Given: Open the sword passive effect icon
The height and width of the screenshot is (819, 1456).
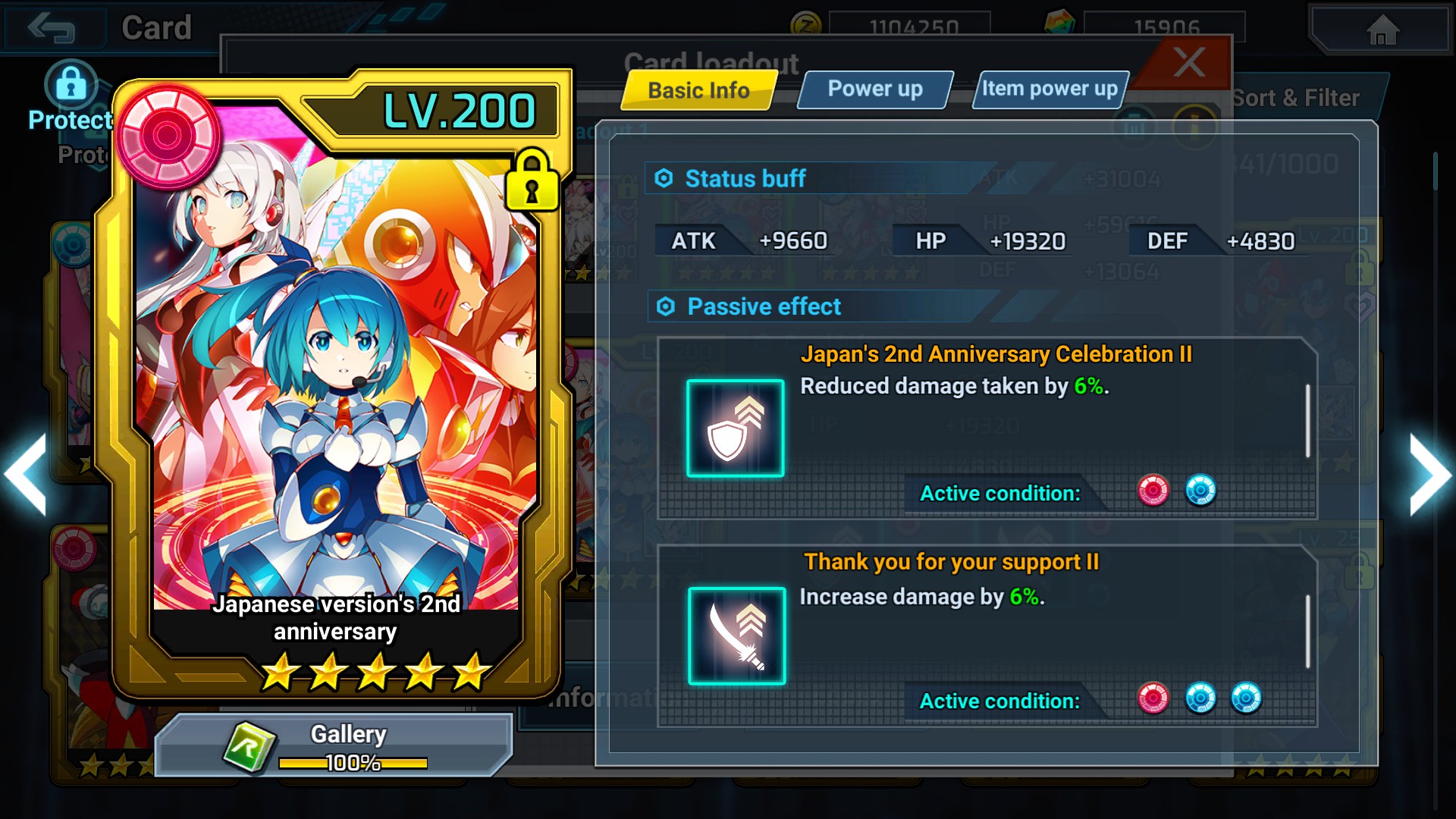Looking at the screenshot, I should 736,635.
